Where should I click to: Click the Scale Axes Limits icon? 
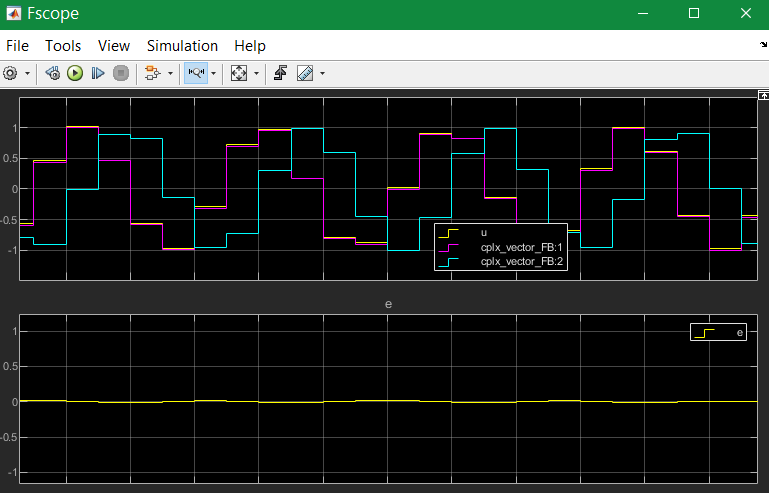[239, 74]
